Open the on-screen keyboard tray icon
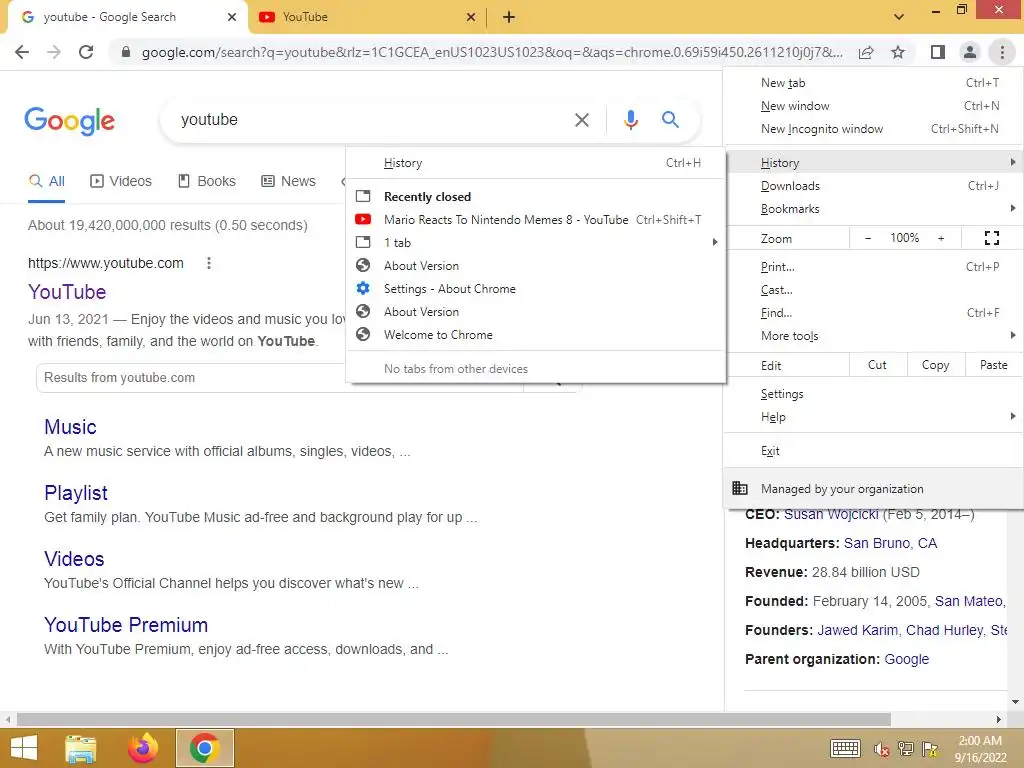This screenshot has width=1024, height=768. pos(845,748)
